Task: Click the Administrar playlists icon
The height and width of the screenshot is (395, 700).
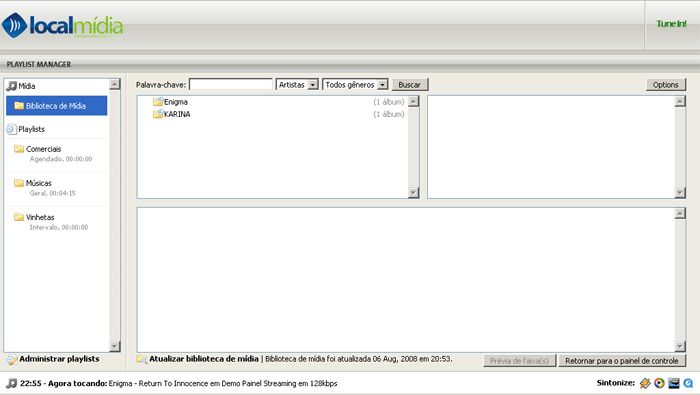Action: (12, 359)
